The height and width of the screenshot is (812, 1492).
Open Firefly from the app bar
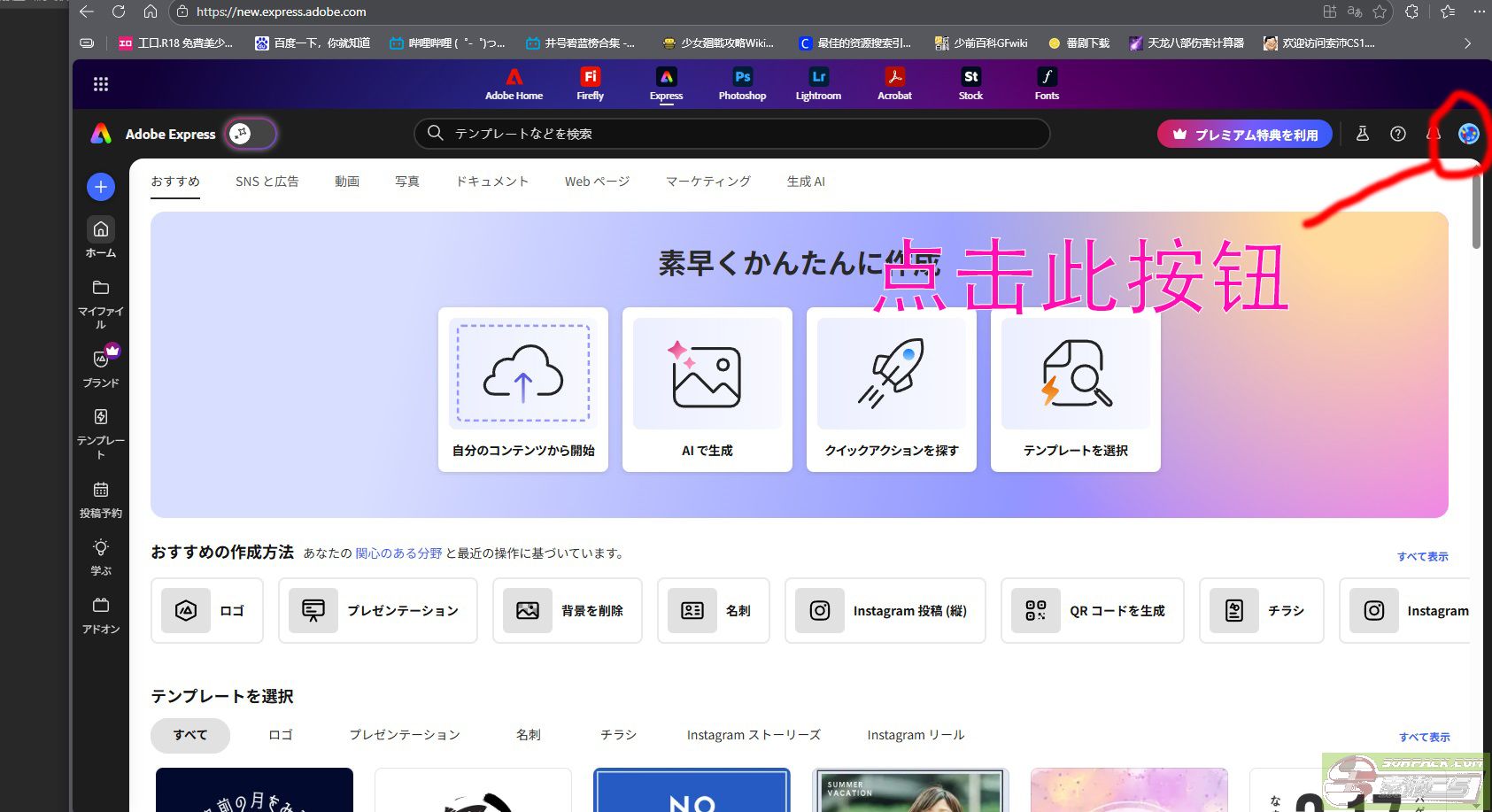590,84
